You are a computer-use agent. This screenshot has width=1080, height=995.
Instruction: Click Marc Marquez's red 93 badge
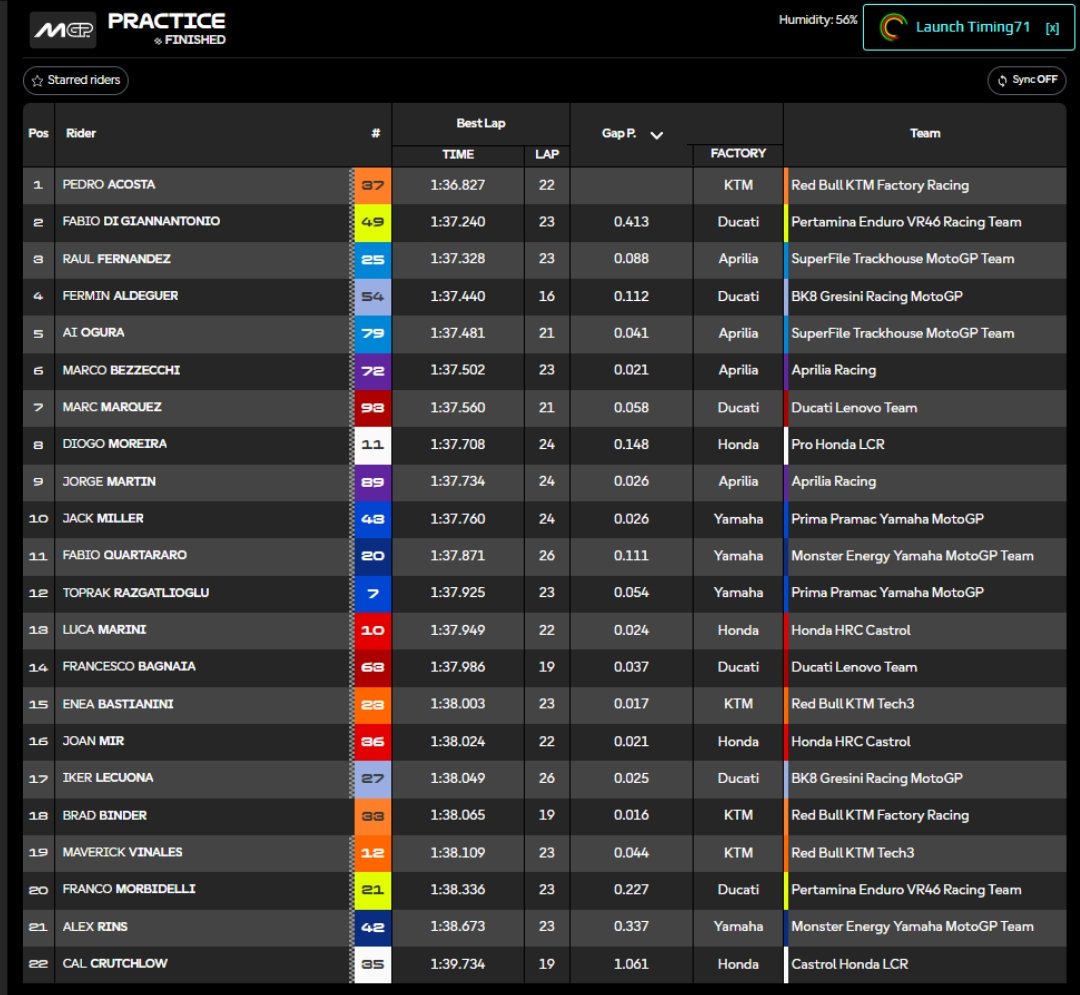coord(373,408)
